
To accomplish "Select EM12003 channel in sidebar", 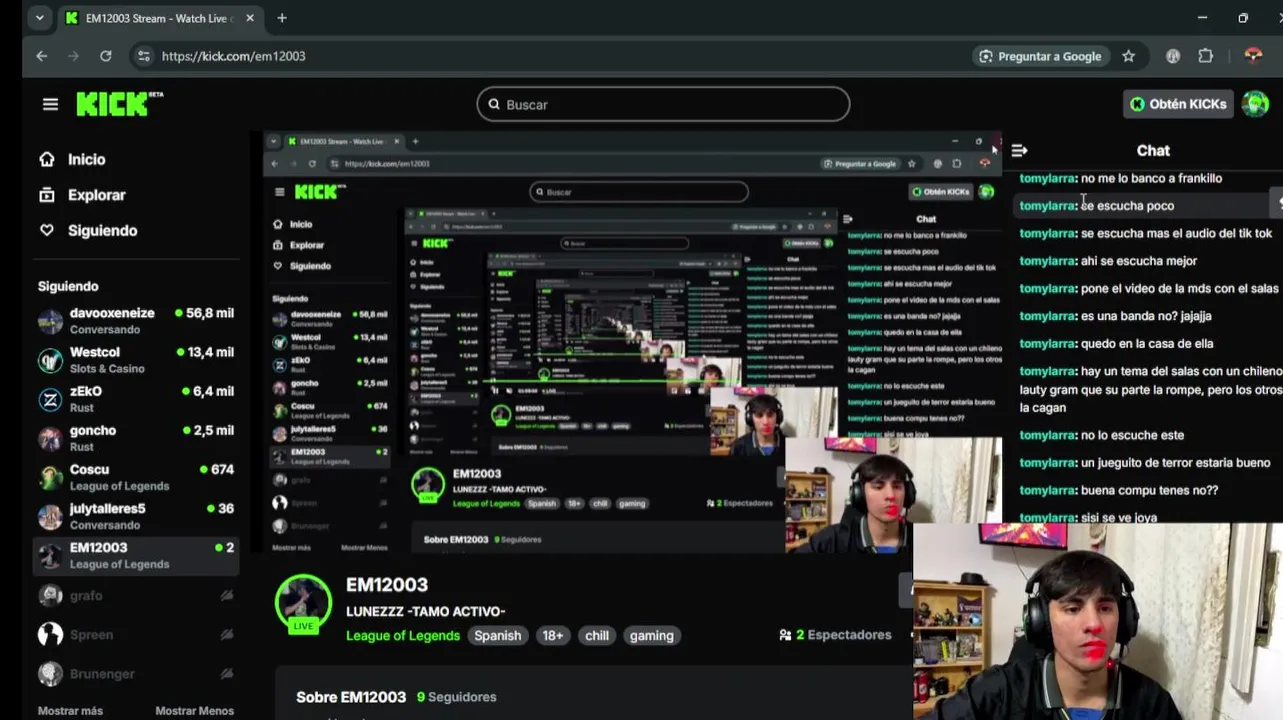I will tap(136, 555).
